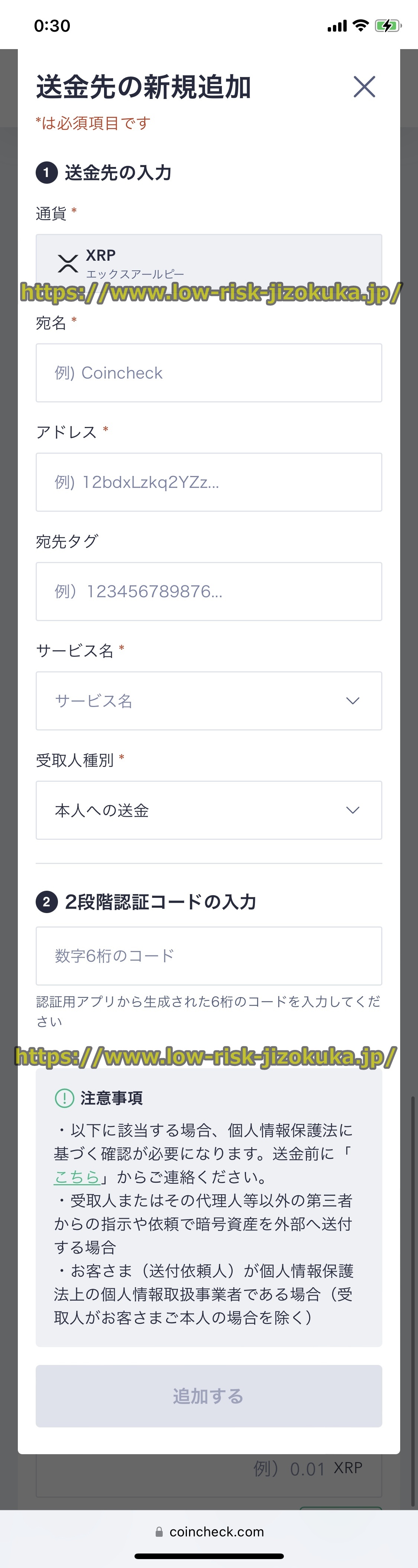
Task: Tap the cellular signal bars icon
Action: tap(337, 26)
